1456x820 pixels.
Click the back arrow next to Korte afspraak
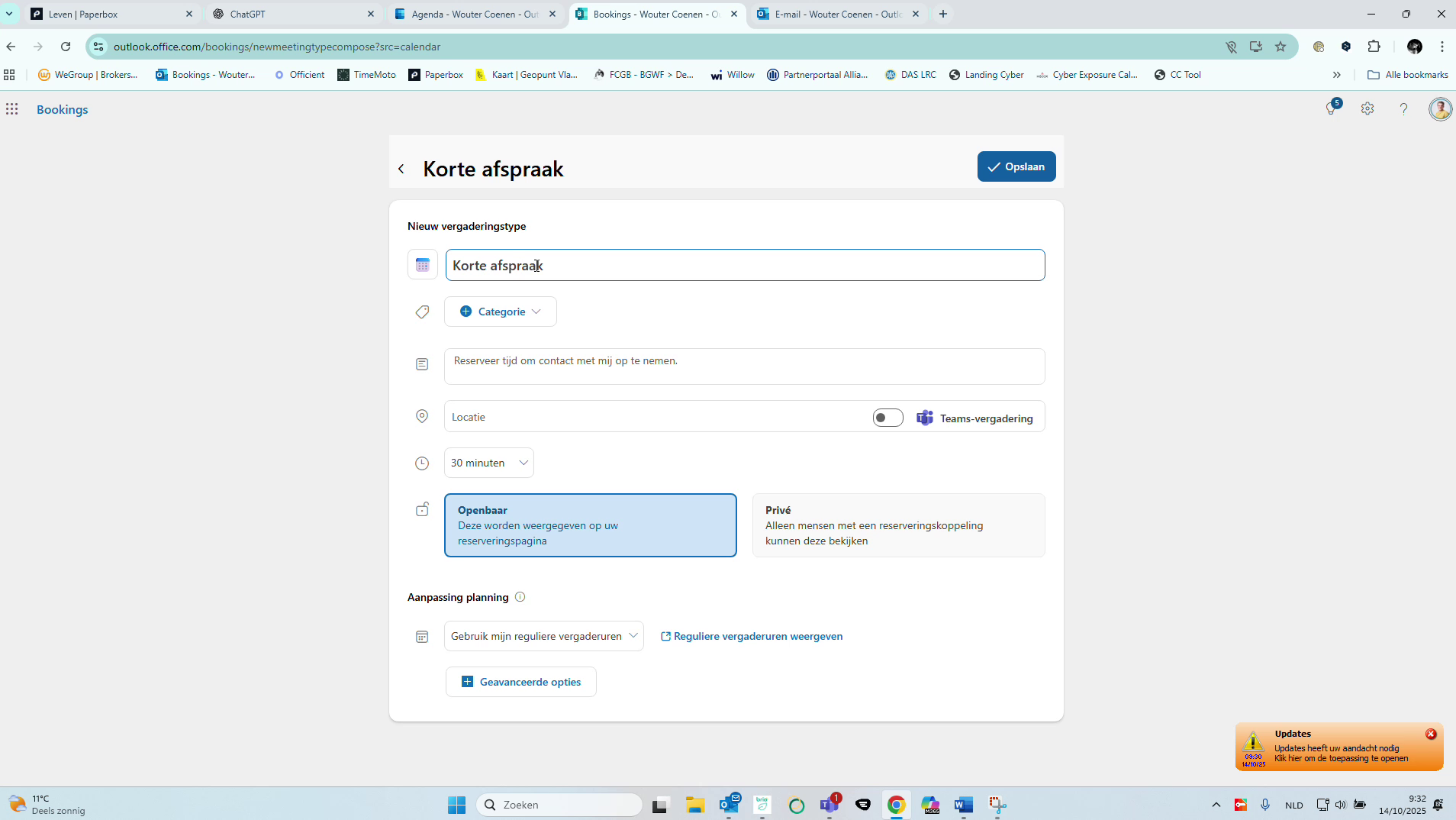[x=402, y=168]
